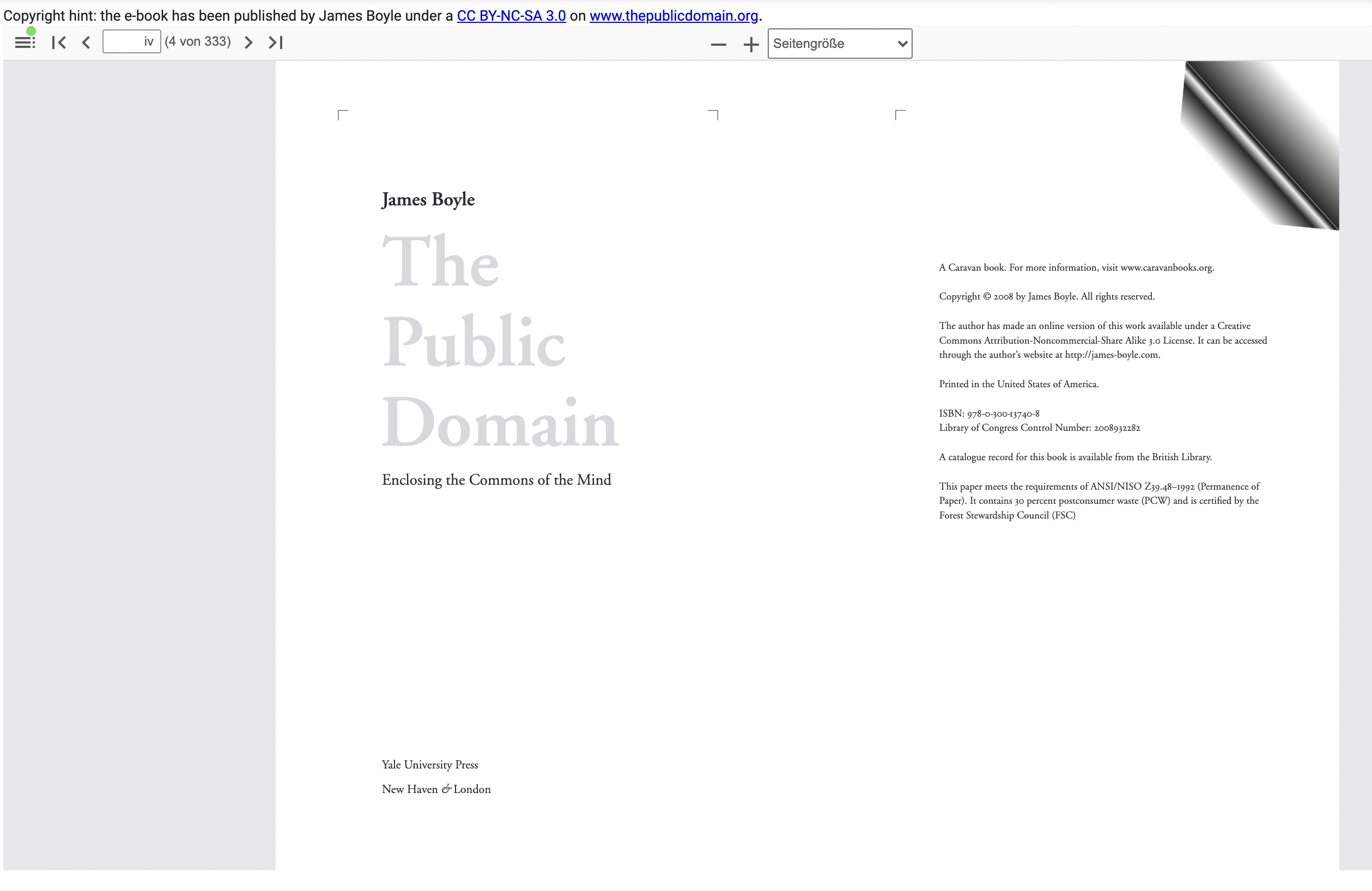Go to the next page
This screenshot has height=891, width=1372.
pos(248,42)
